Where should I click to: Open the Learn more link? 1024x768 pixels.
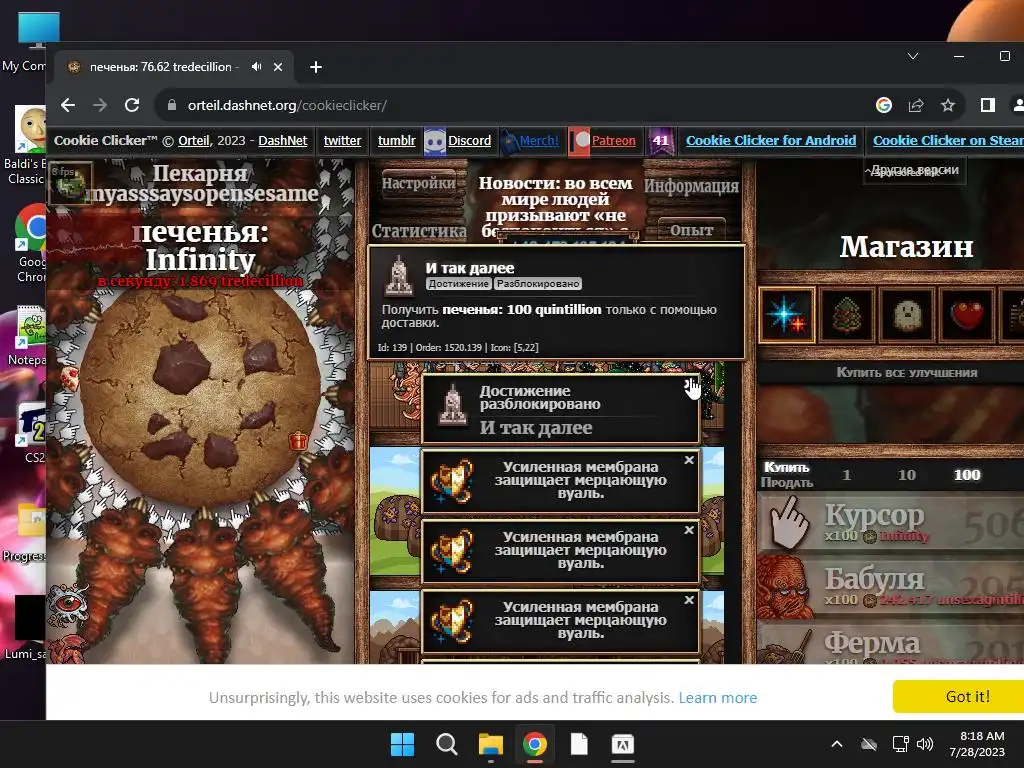point(718,697)
